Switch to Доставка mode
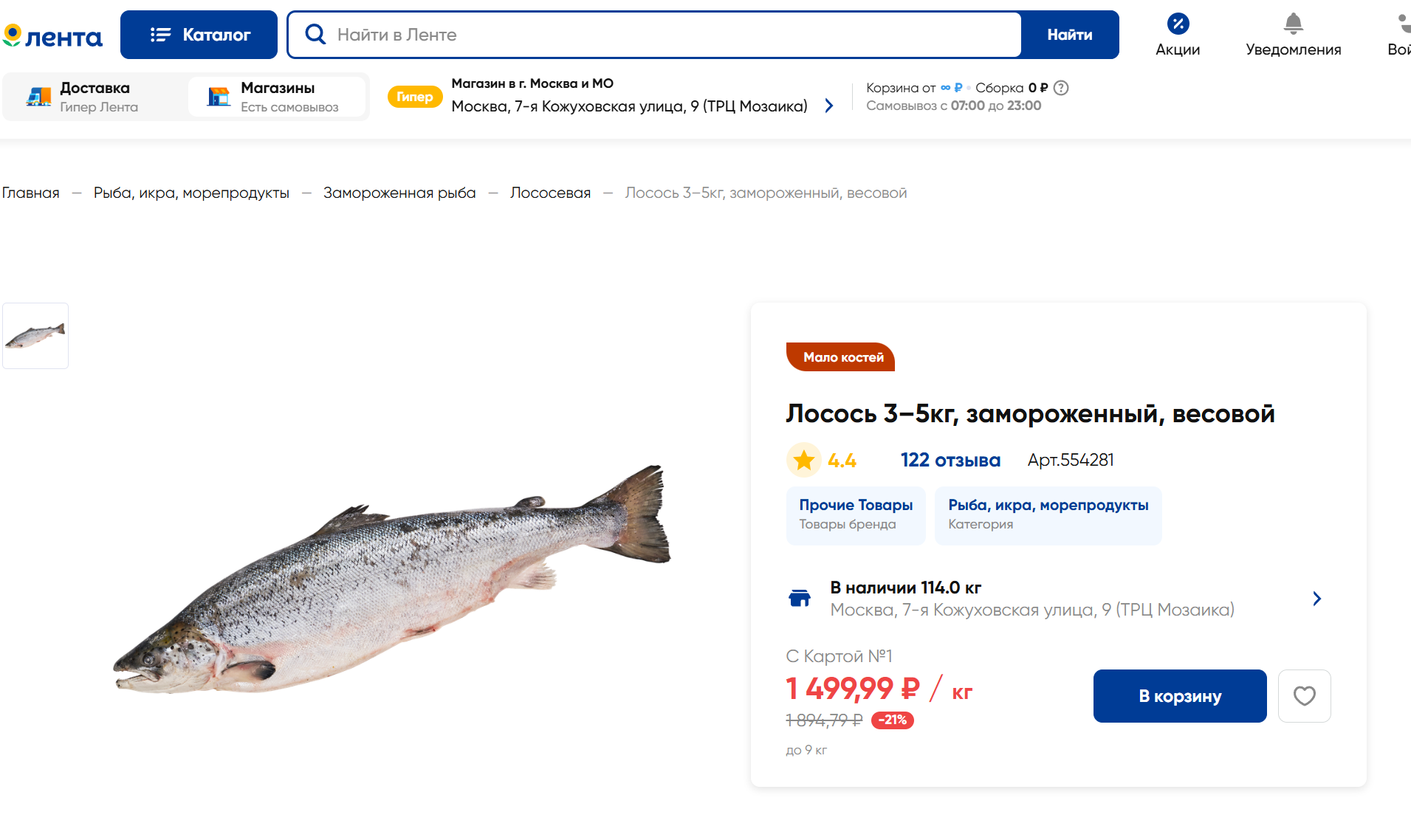This screenshot has width=1411, height=840. (x=95, y=97)
